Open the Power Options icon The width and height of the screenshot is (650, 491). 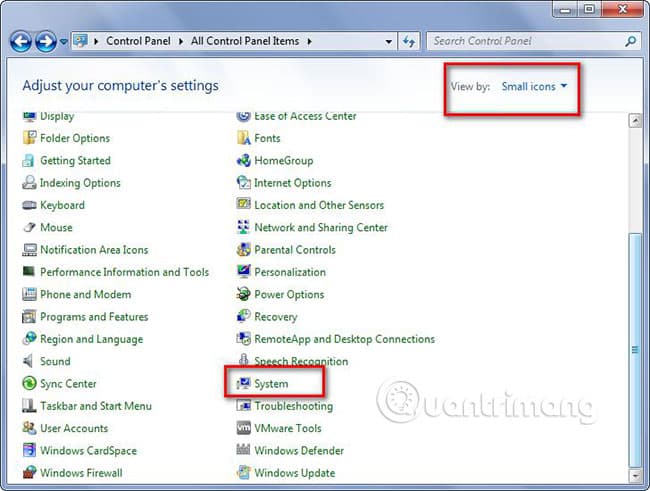point(243,294)
